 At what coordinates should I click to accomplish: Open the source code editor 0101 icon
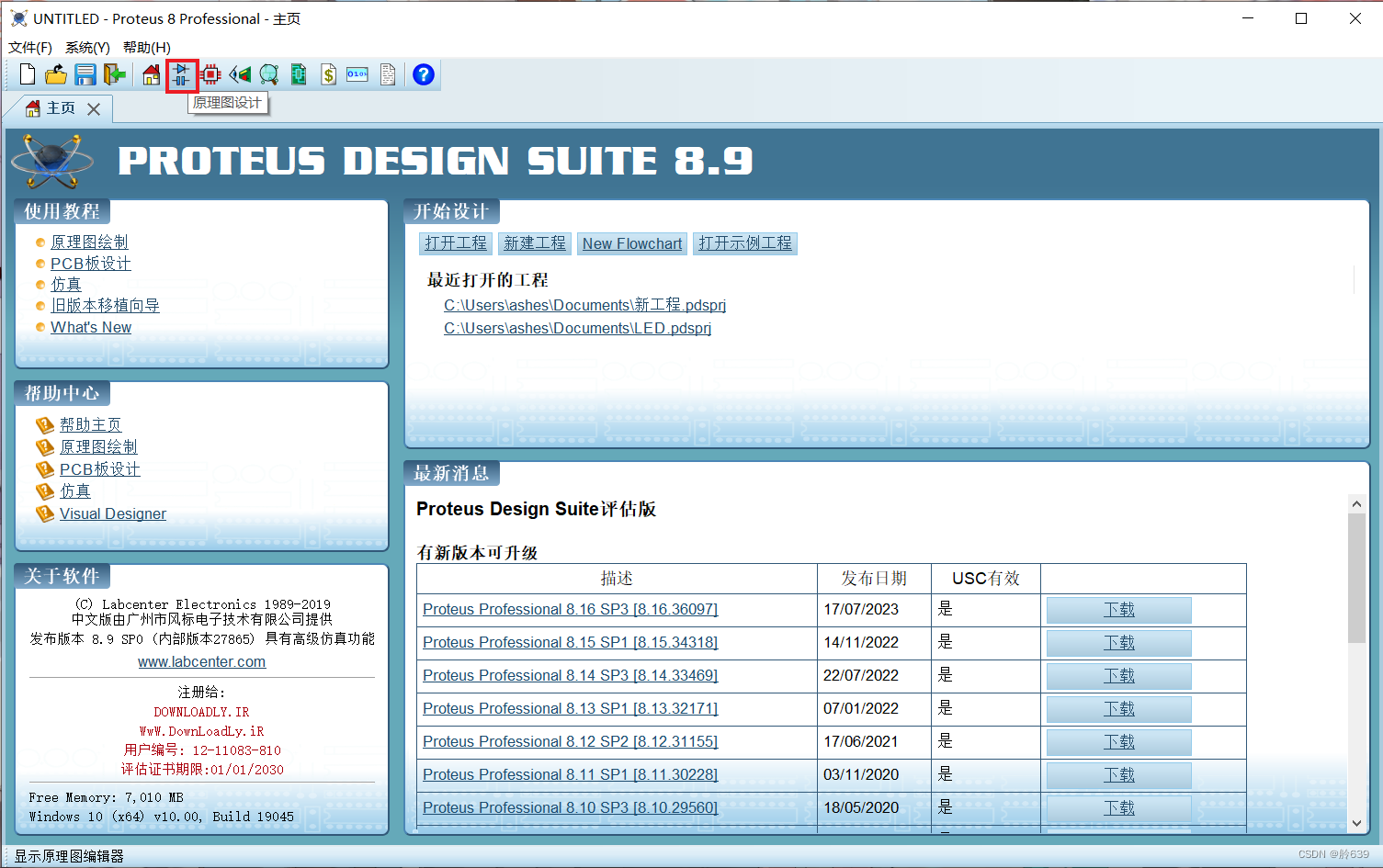357,74
